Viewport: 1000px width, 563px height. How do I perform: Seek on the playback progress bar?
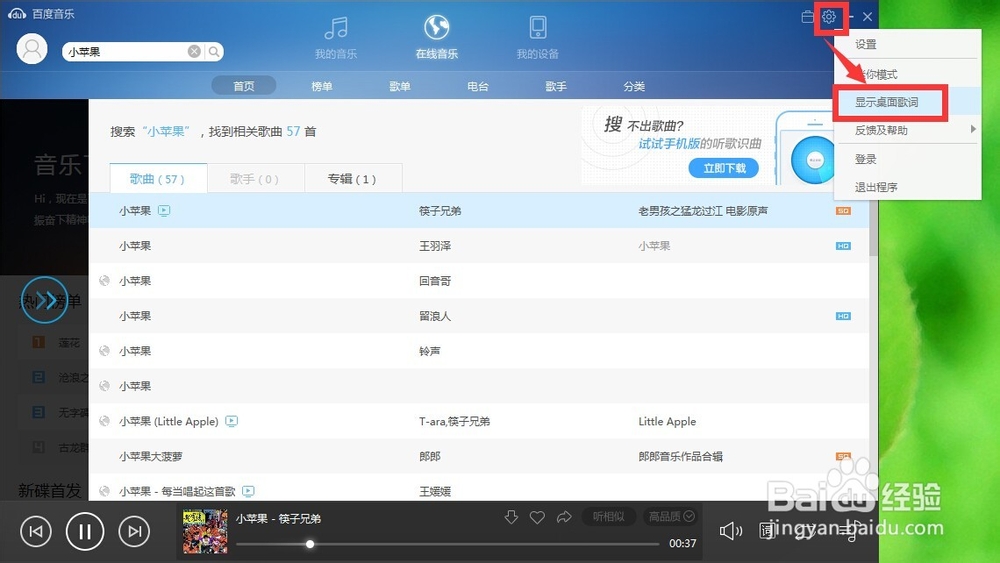(448, 544)
